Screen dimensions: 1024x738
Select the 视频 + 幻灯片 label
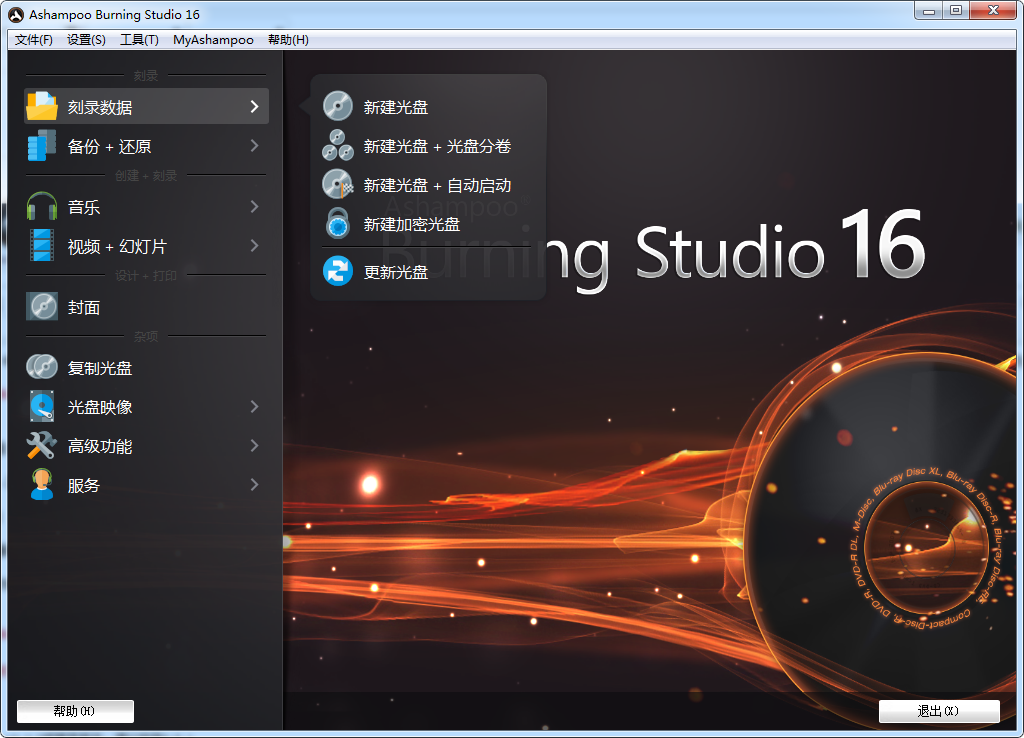118,246
